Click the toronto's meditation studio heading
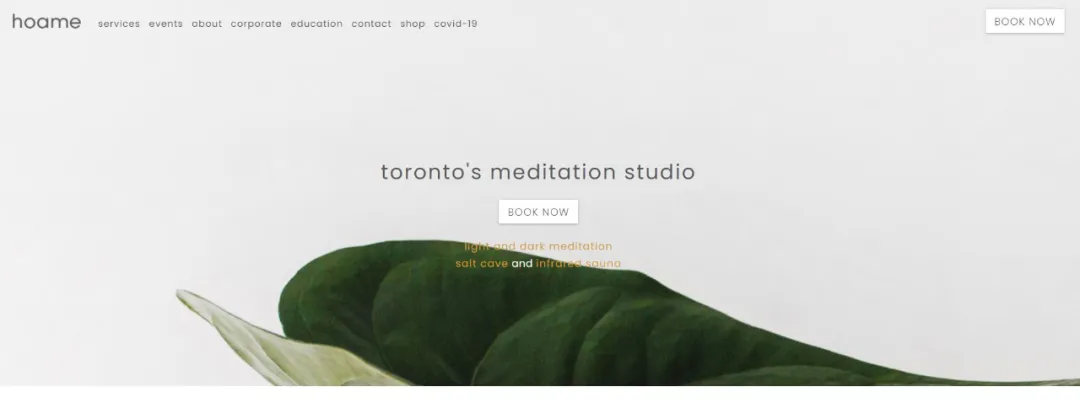This screenshot has height=419, width=1080. coord(538,172)
